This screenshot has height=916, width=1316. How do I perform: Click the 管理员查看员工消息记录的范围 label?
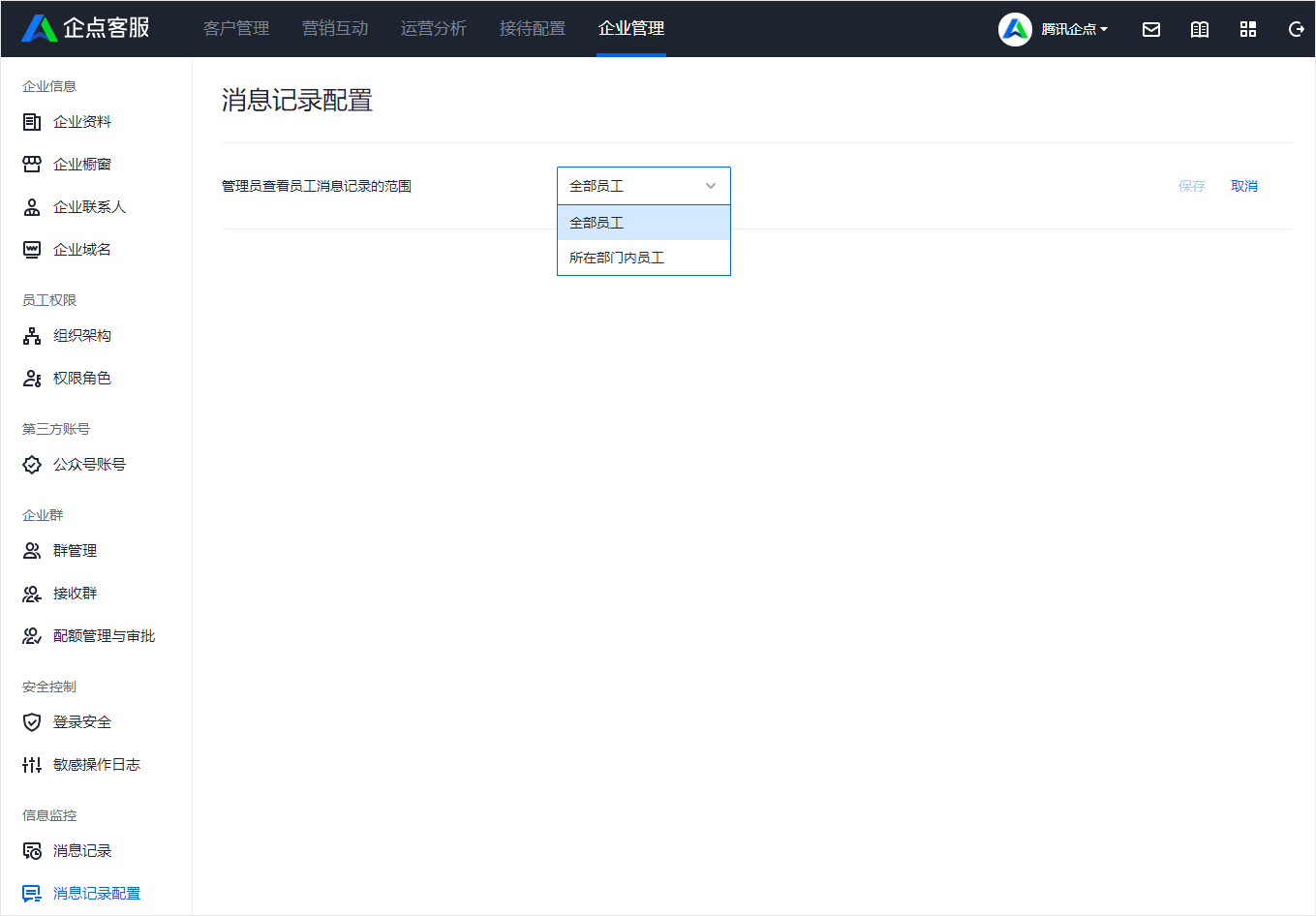(317, 186)
